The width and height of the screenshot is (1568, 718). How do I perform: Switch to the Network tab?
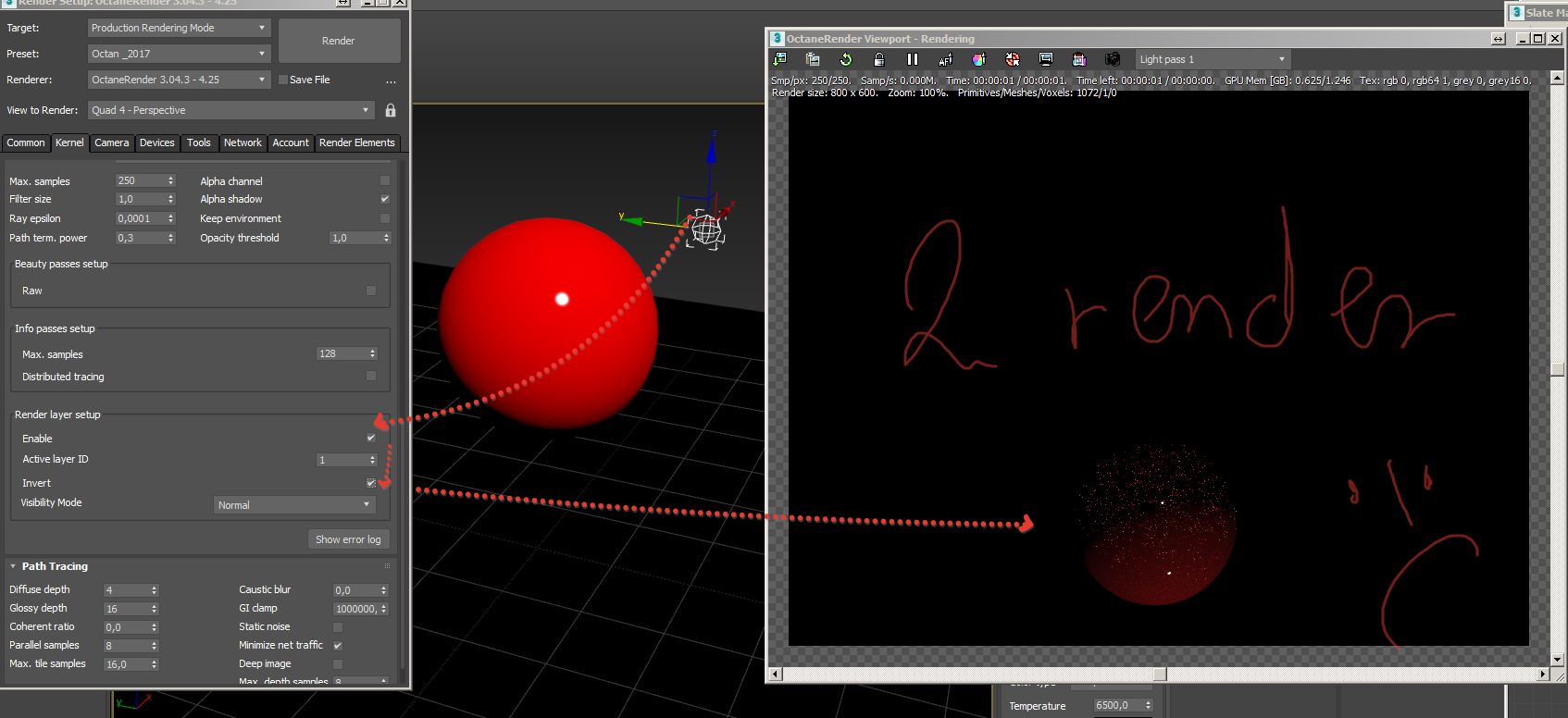point(243,142)
